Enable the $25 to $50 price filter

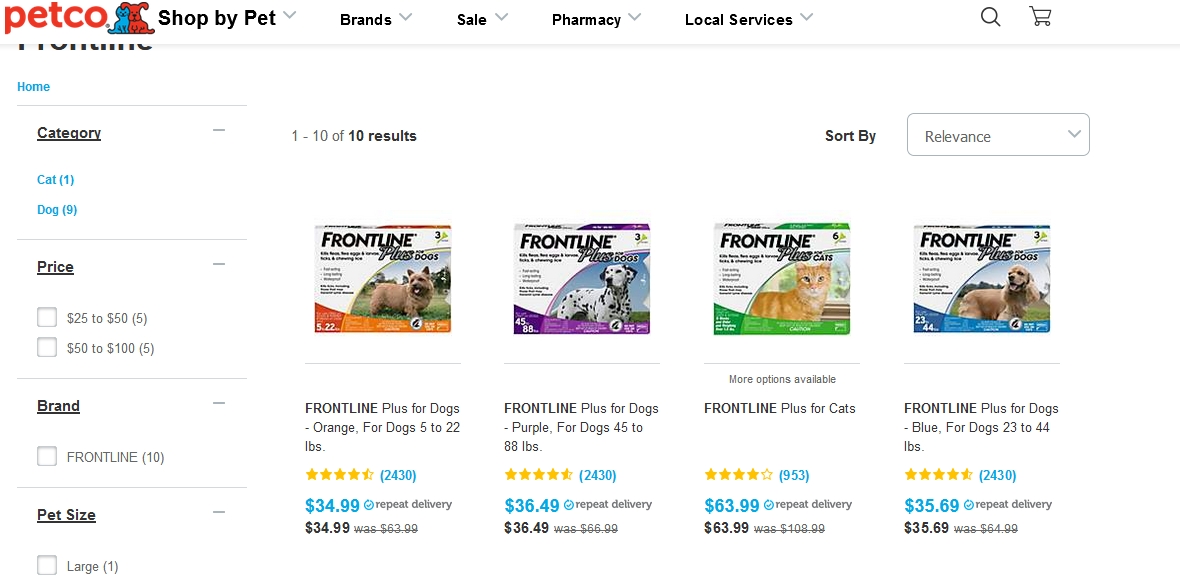click(x=46, y=316)
